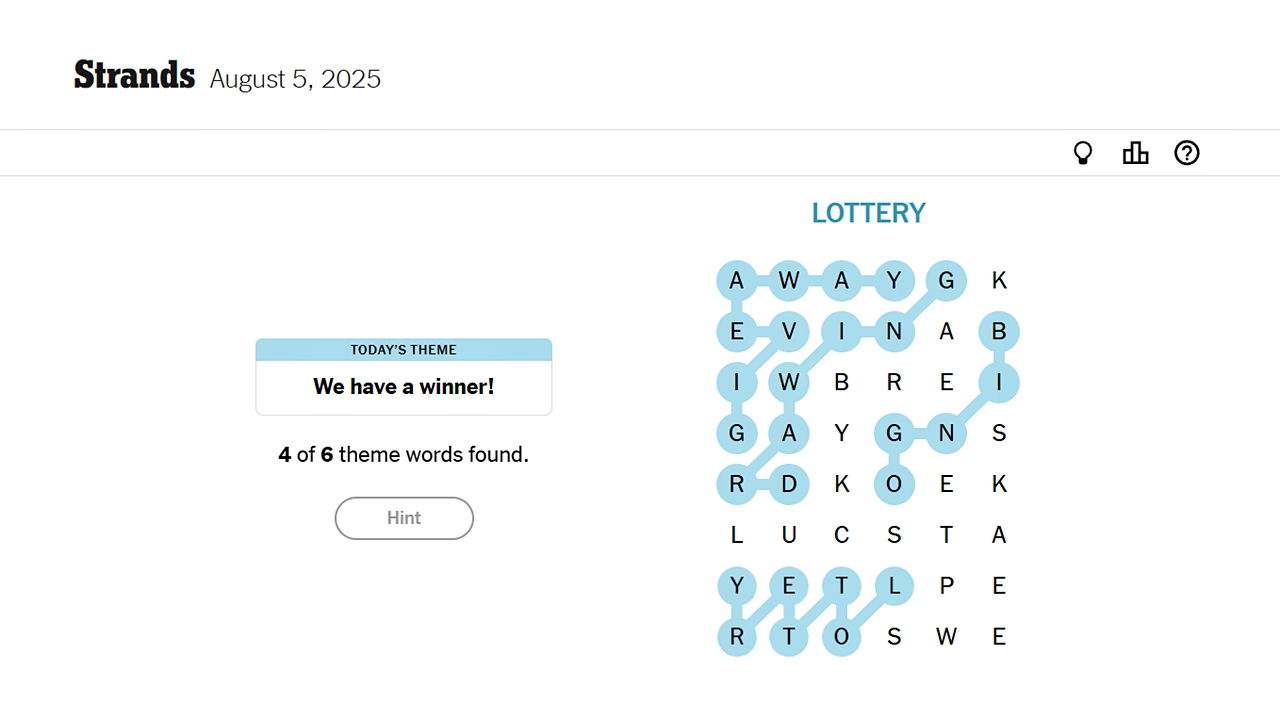
Task: Select the letter P in the grid
Action: [x=946, y=586]
